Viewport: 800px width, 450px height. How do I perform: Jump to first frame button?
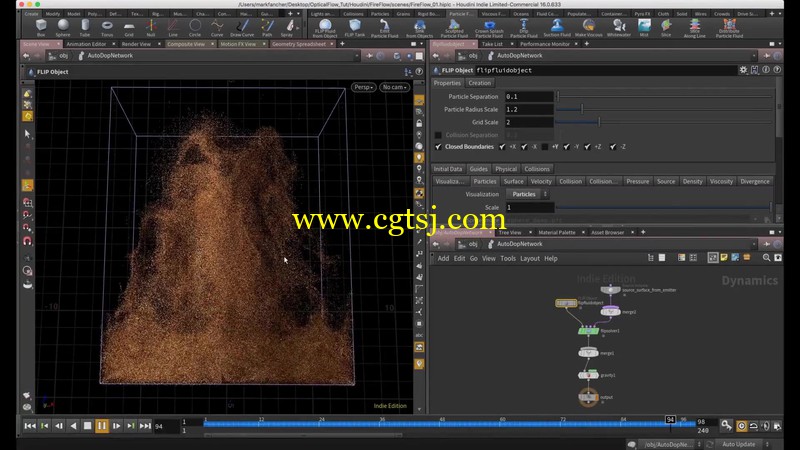point(30,426)
